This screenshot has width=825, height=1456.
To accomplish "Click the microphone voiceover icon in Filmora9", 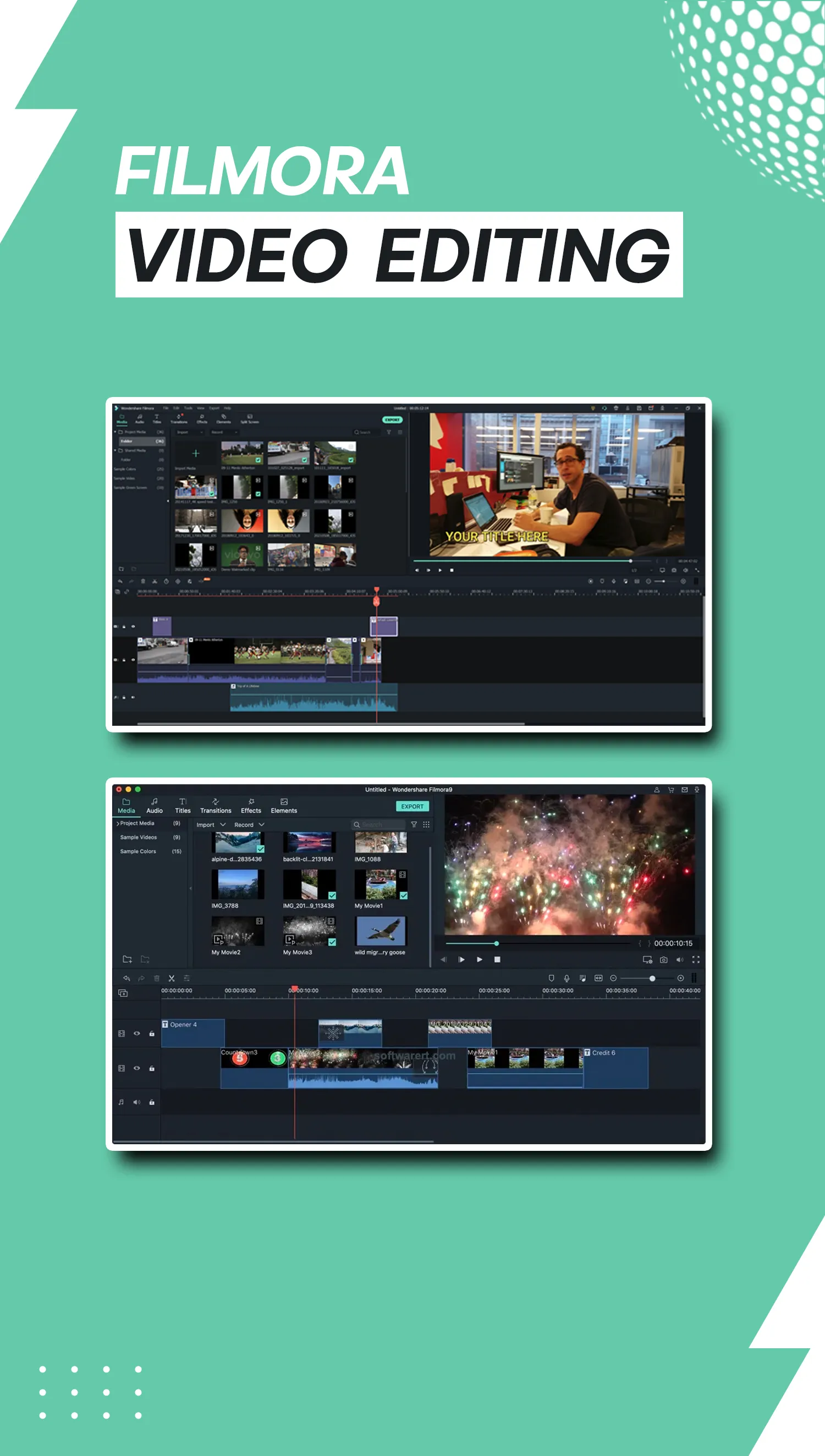I will 566,978.
